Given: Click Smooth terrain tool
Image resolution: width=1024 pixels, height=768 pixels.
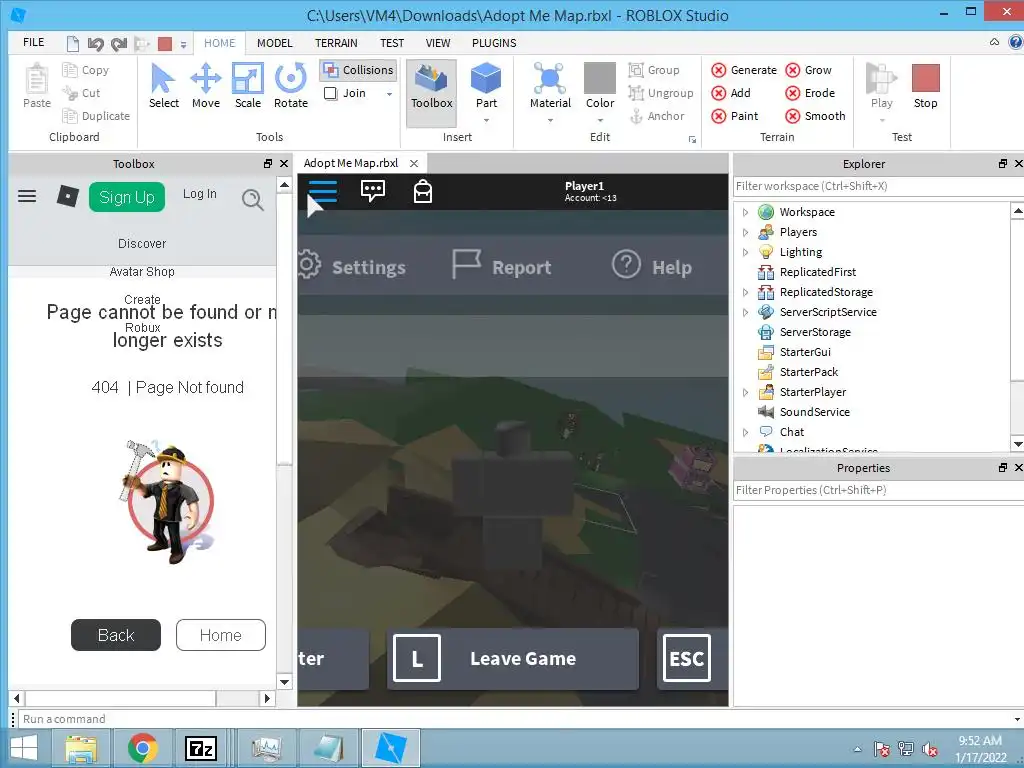Looking at the screenshot, I should [x=816, y=116].
